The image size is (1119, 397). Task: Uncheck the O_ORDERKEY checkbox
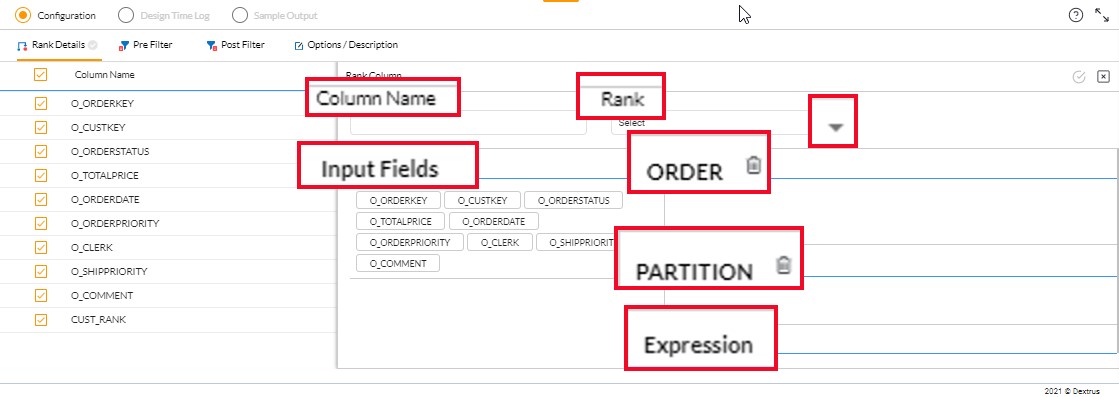click(41, 104)
